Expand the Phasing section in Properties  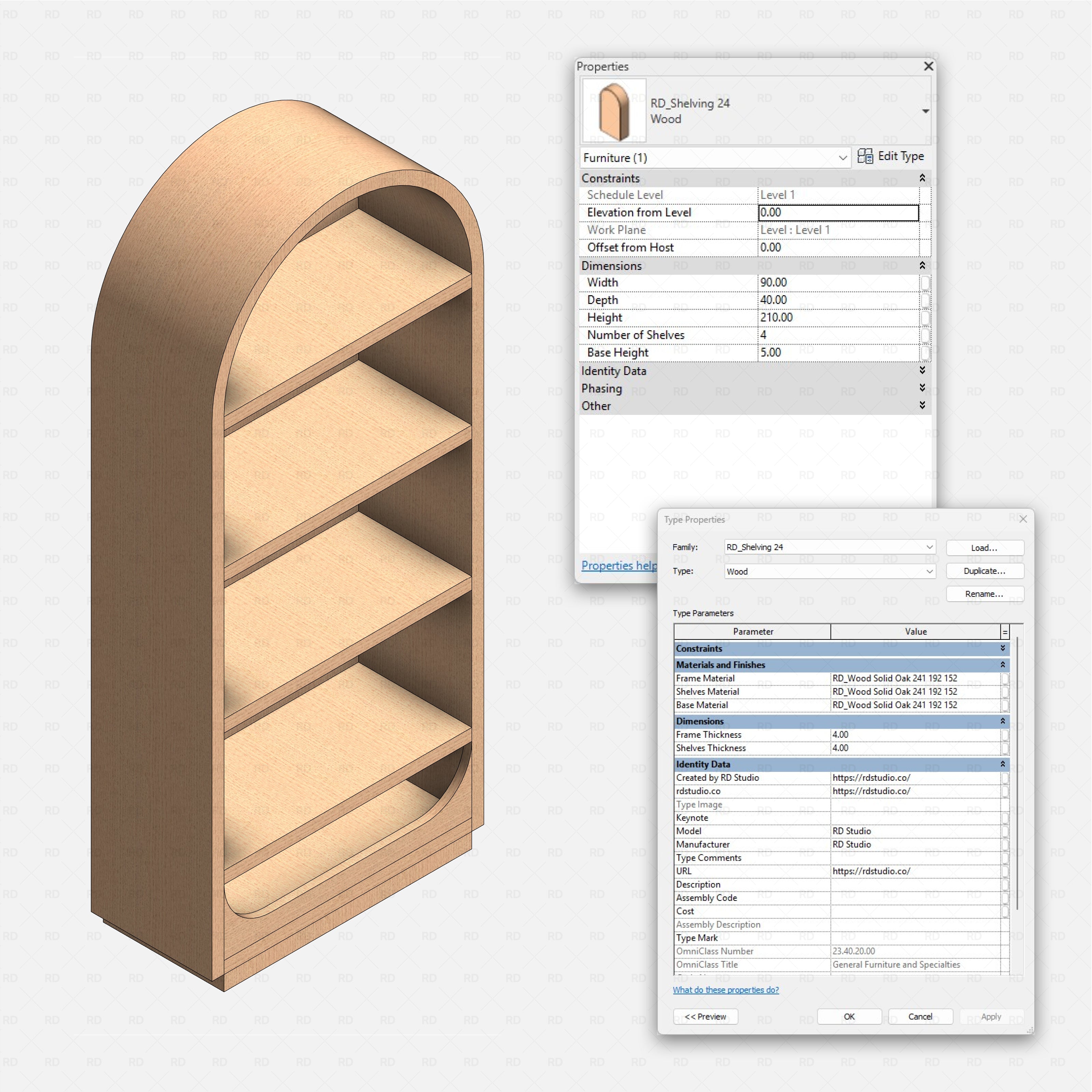pyautogui.click(x=922, y=388)
